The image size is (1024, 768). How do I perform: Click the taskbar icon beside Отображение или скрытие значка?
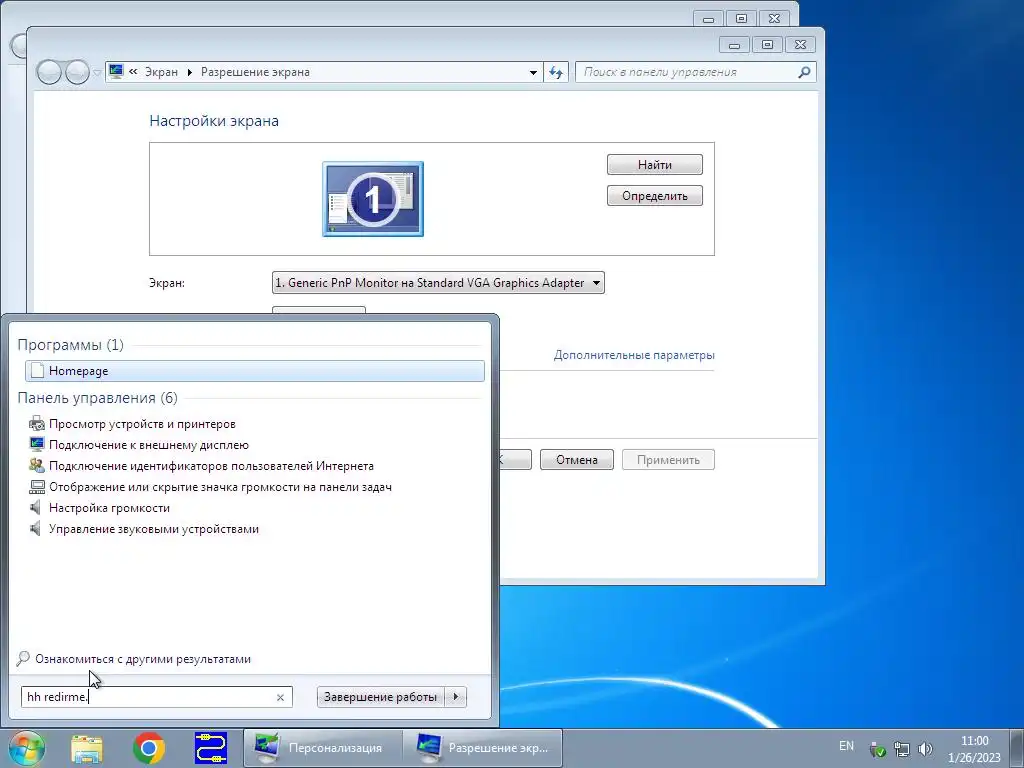[x=37, y=487]
